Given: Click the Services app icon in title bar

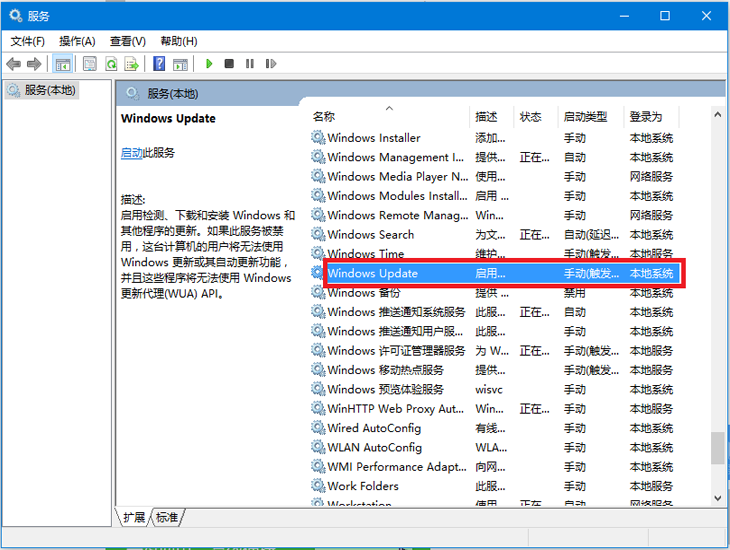Looking at the screenshot, I should pos(16,16).
